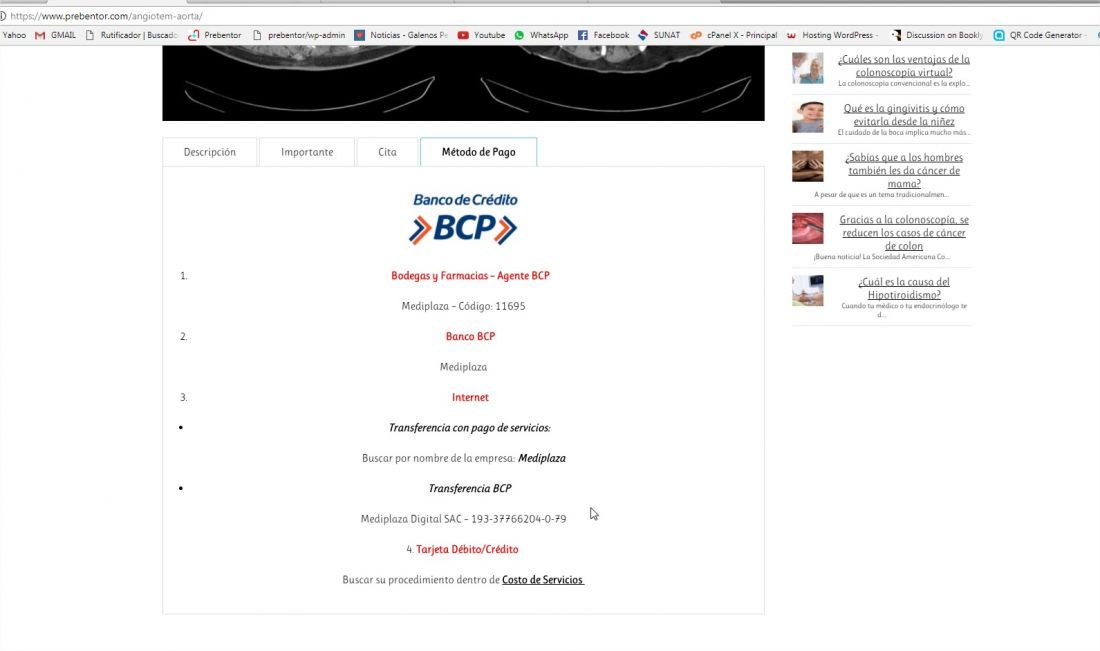Switch to the Importante tab
Image resolution: width=1100 pixels, height=651 pixels.
pos(307,152)
